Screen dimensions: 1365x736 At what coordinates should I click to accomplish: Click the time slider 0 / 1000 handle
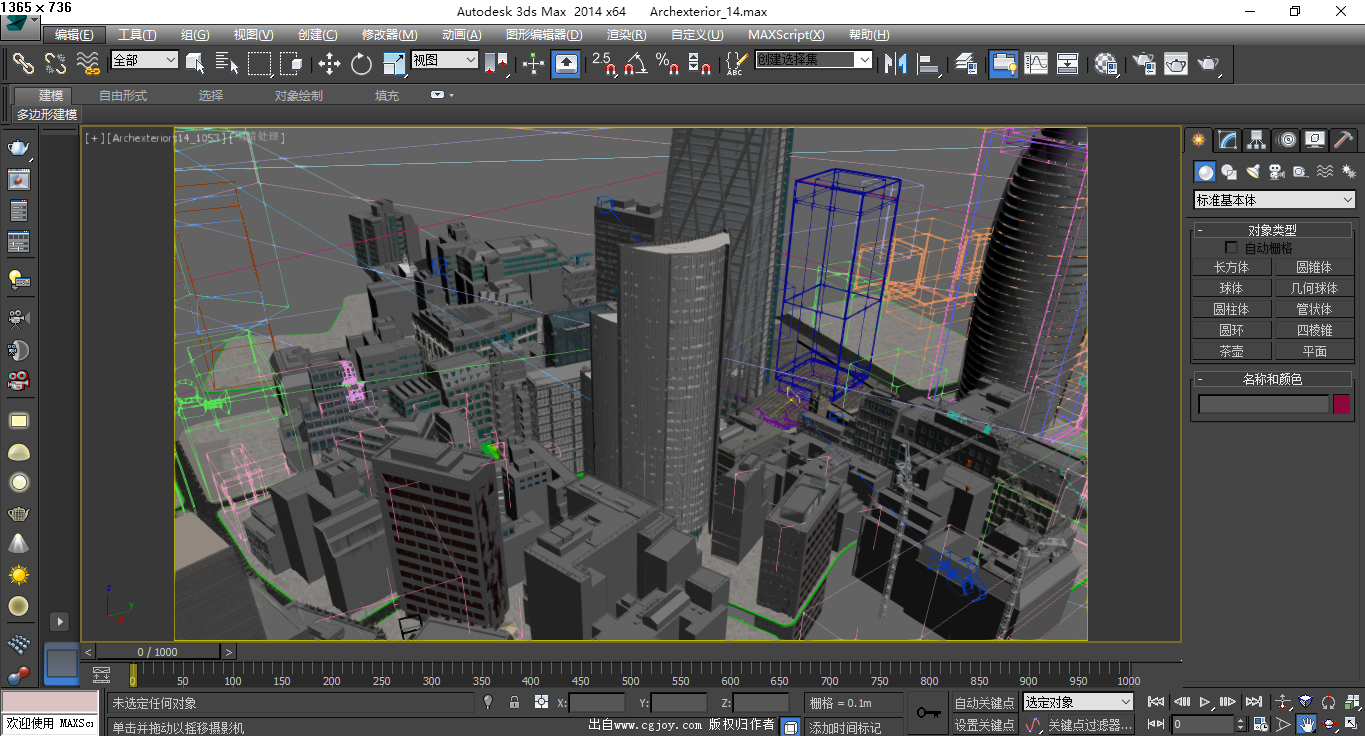(159, 652)
